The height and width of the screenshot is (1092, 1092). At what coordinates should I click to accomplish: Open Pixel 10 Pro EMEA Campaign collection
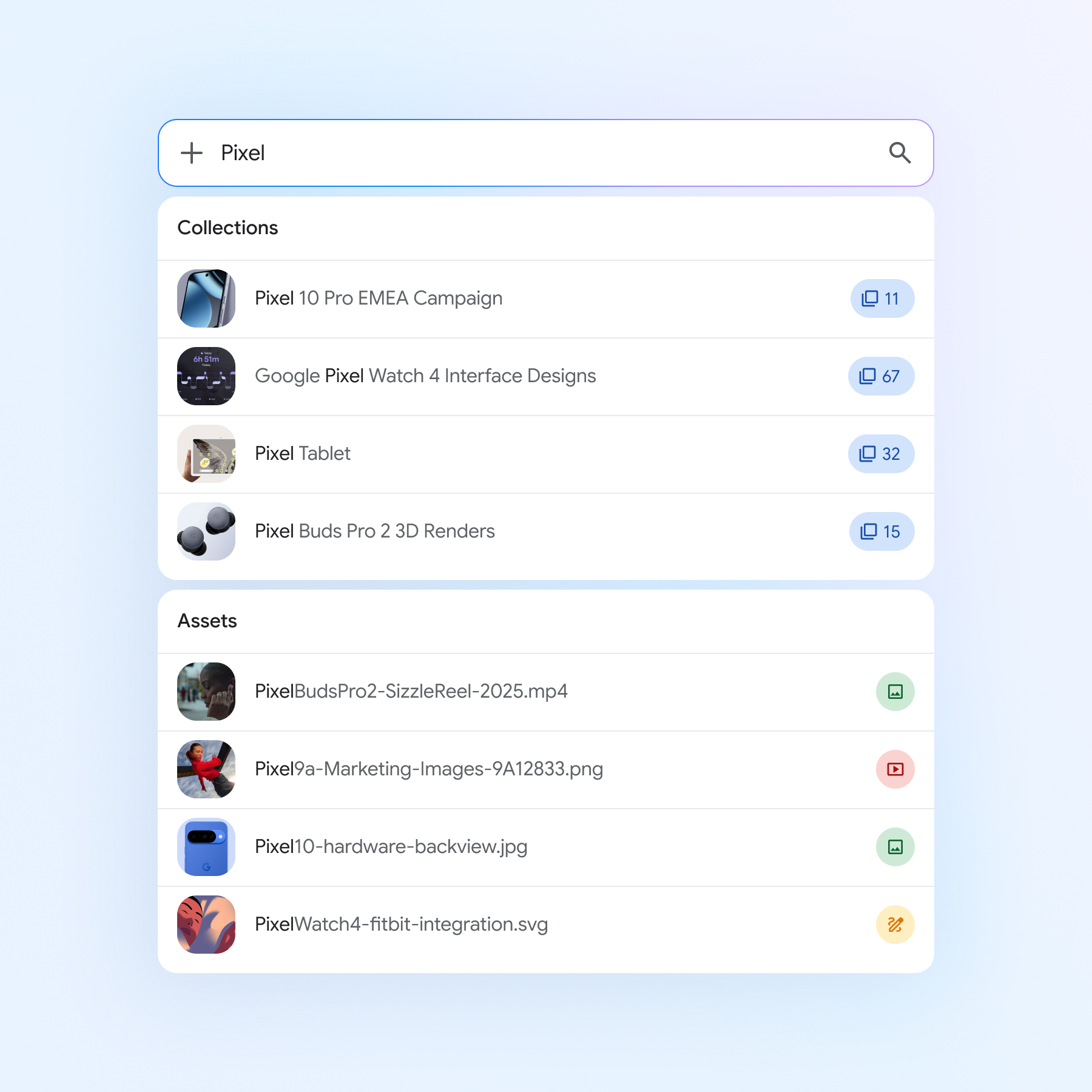546,299
